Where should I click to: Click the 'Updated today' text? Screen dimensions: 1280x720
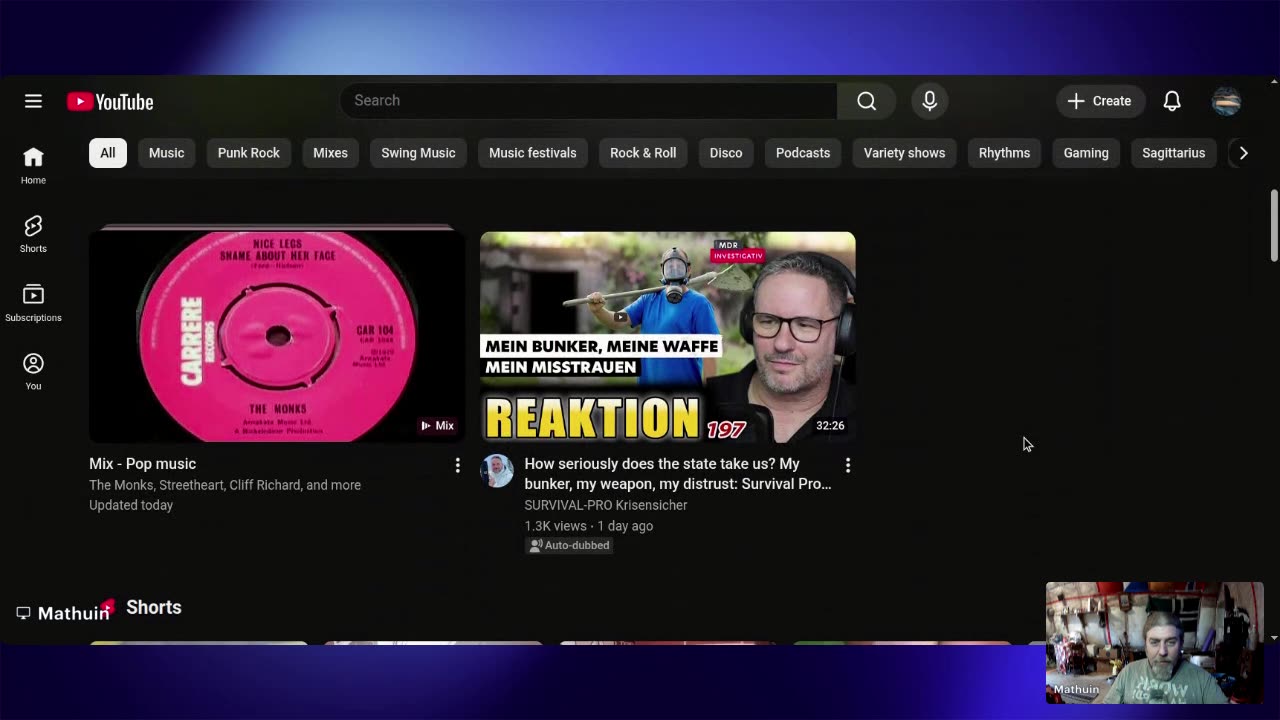(x=131, y=505)
